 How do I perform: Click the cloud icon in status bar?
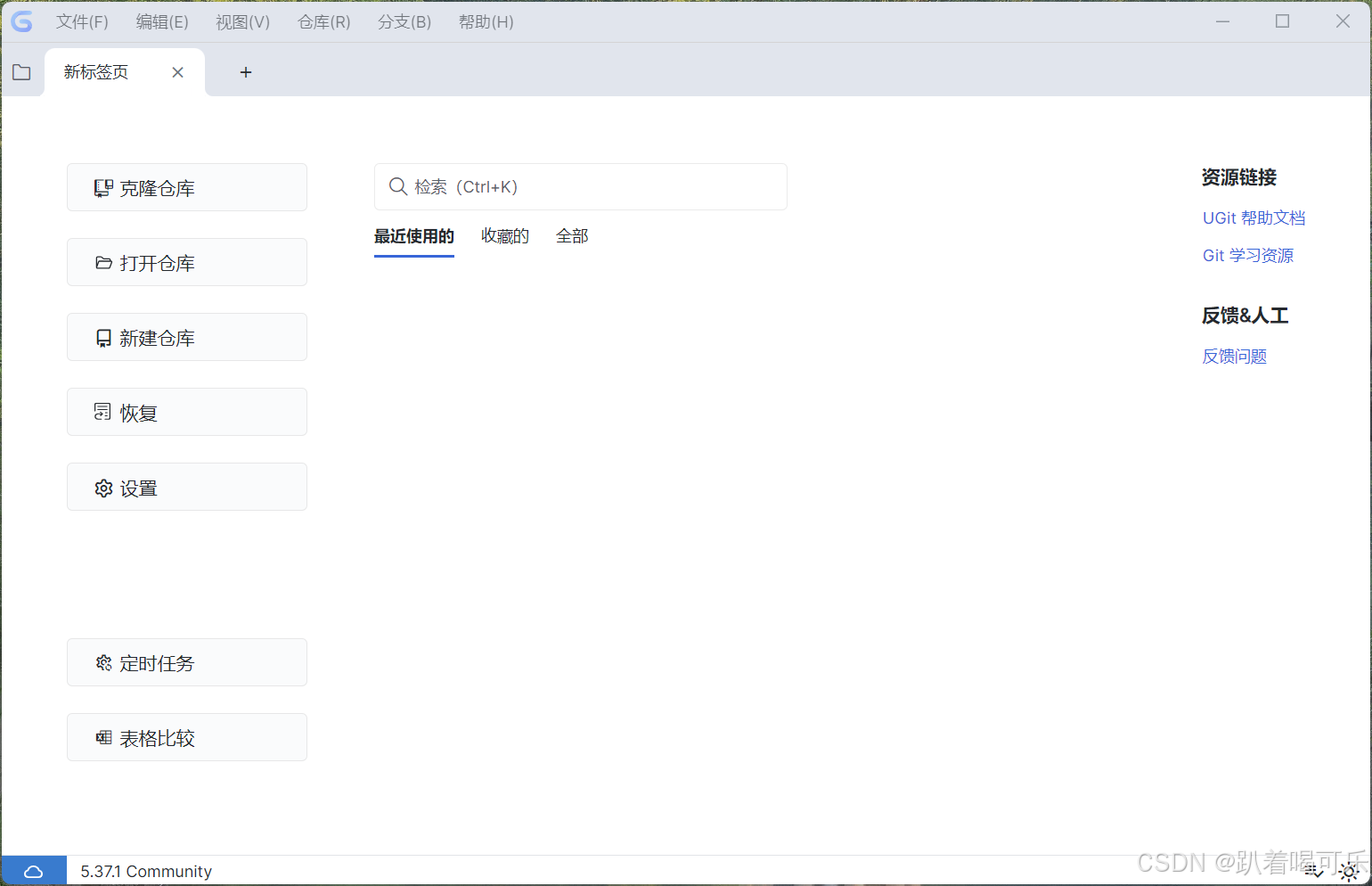click(34, 871)
